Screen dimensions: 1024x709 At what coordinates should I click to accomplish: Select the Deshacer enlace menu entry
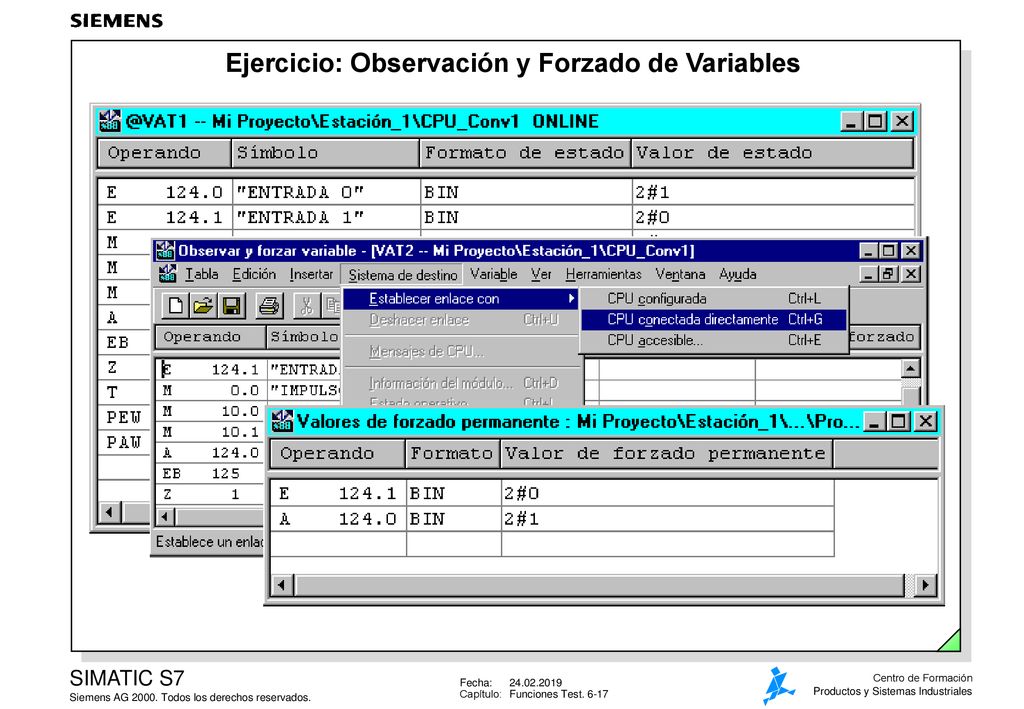coord(461,320)
